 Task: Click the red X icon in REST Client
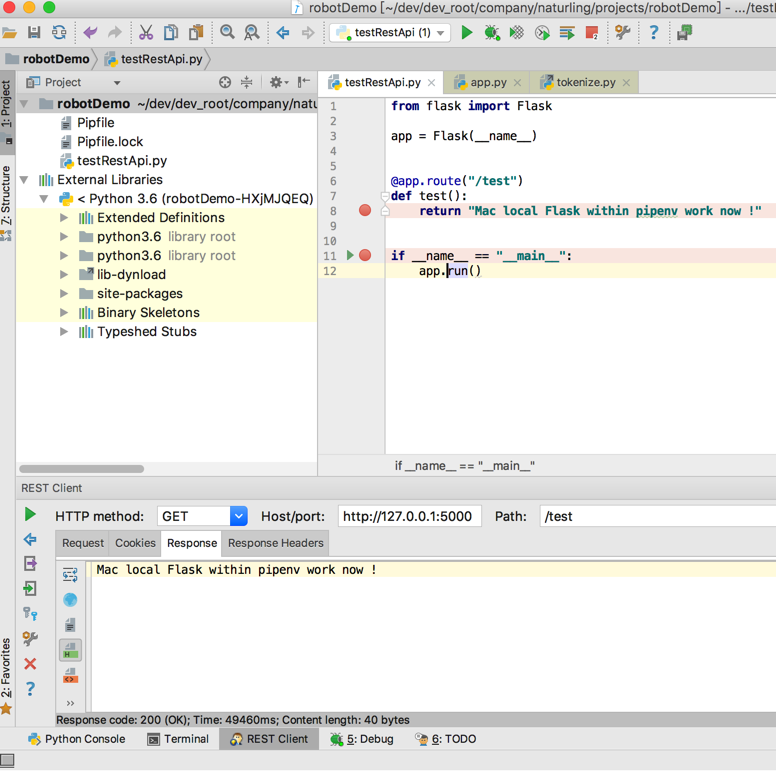30,663
